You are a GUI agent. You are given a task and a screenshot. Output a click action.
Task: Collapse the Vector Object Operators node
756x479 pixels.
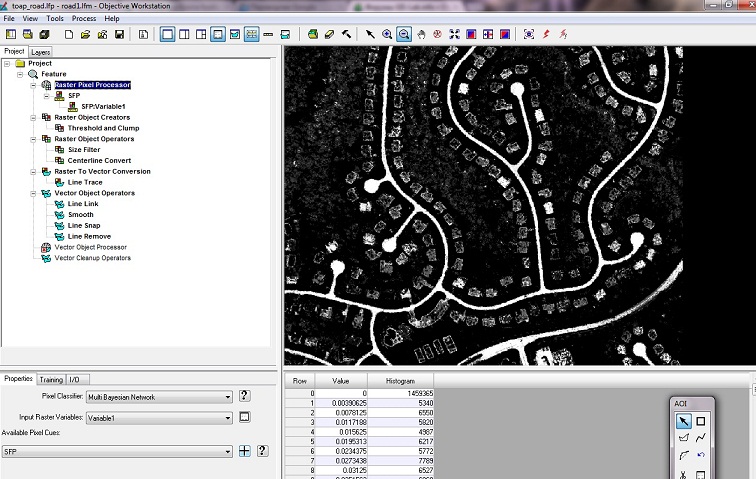(x=33, y=193)
